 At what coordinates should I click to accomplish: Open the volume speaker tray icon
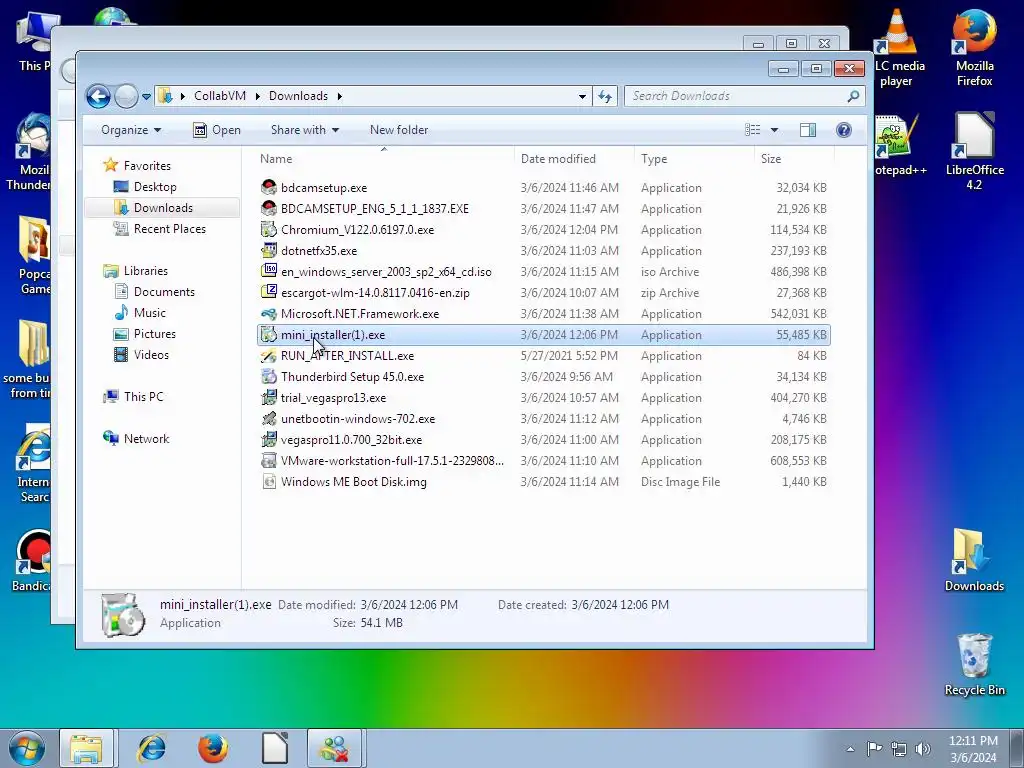click(923, 749)
